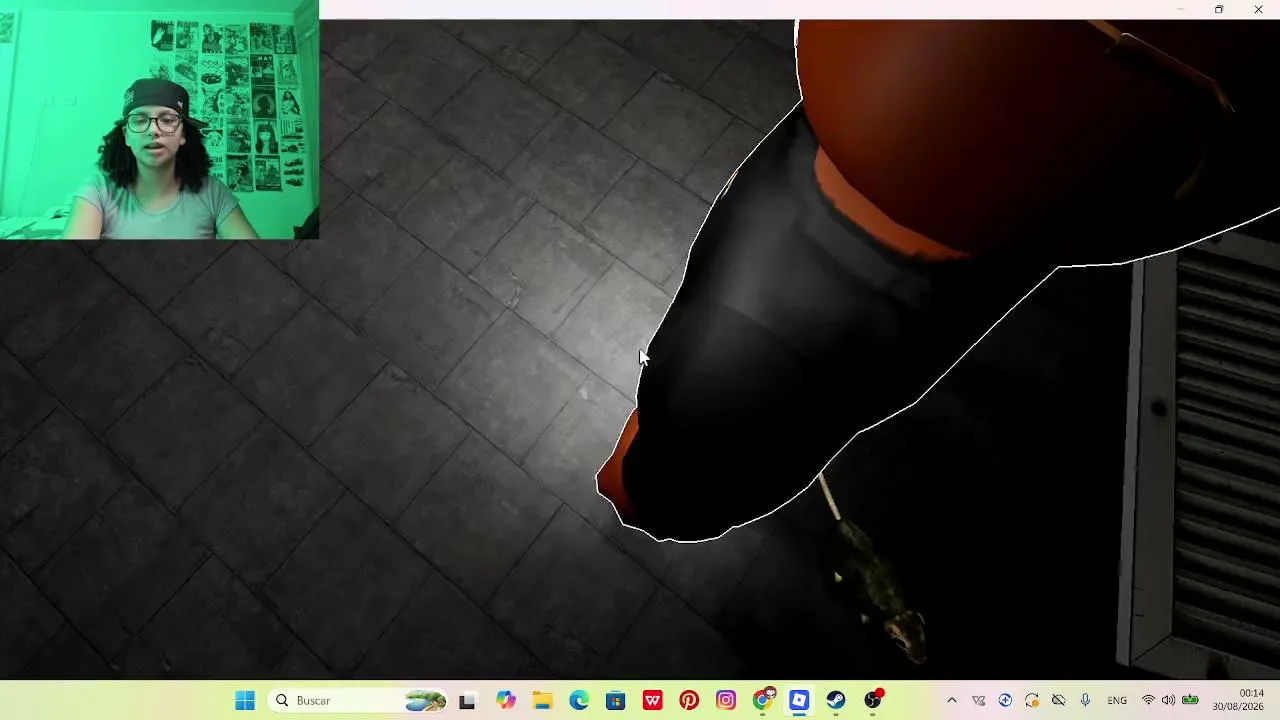Expand the hidden system tray icons
Image resolution: width=1280 pixels, height=720 pixels.
951,700
